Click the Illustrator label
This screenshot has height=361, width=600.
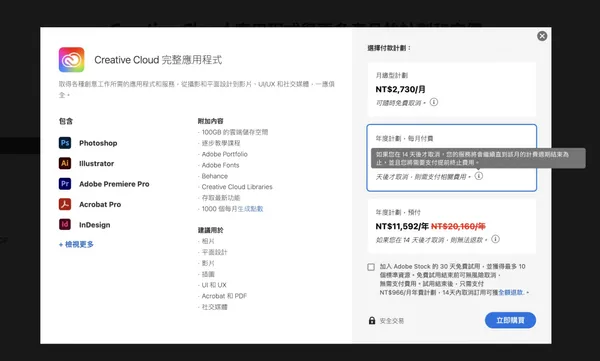96,163
